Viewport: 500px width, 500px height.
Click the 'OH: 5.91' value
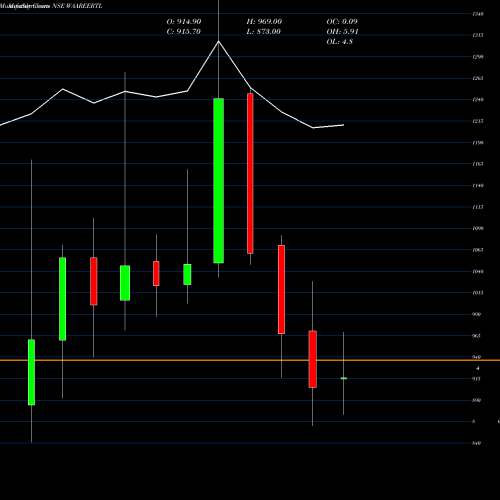coord(342,32)
